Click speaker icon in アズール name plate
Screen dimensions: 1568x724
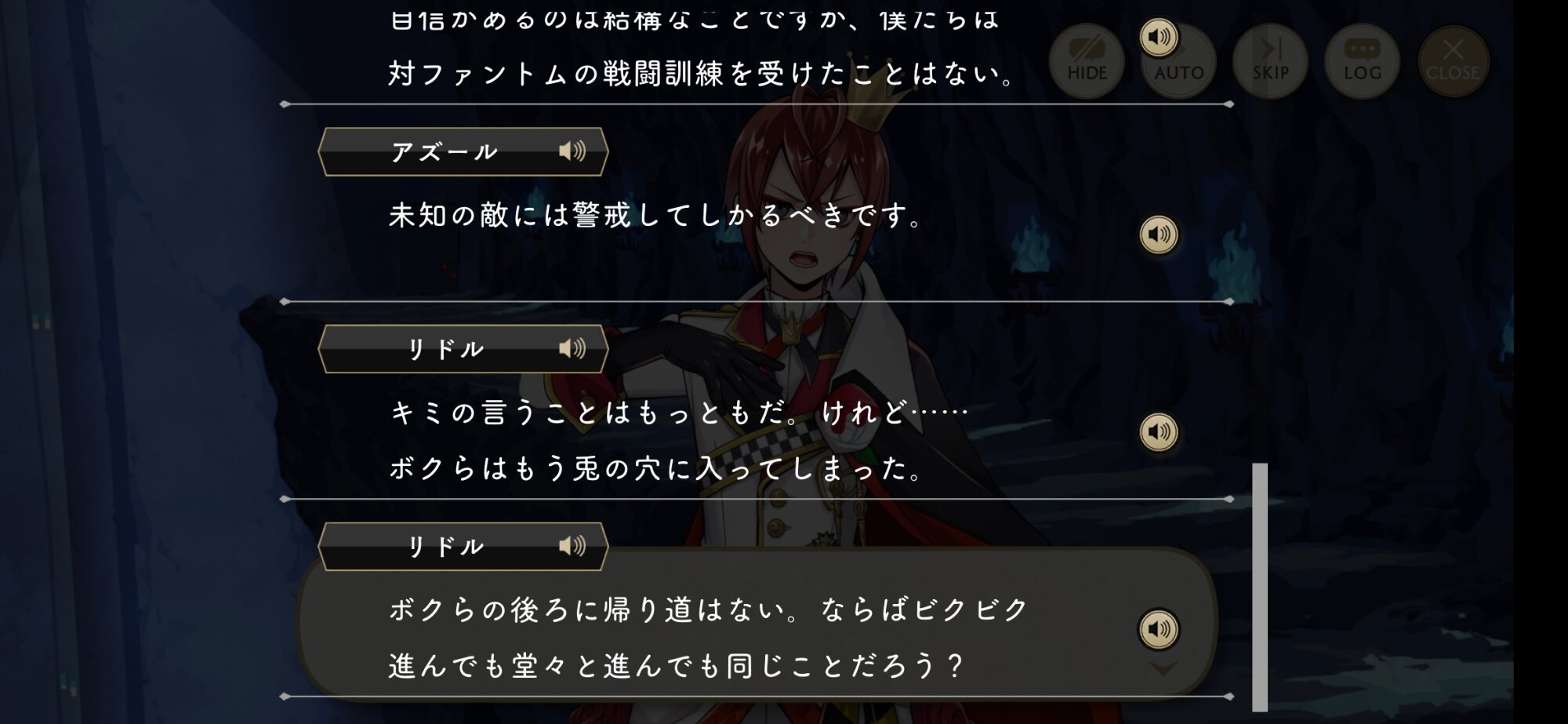click(x=572, y=151)
